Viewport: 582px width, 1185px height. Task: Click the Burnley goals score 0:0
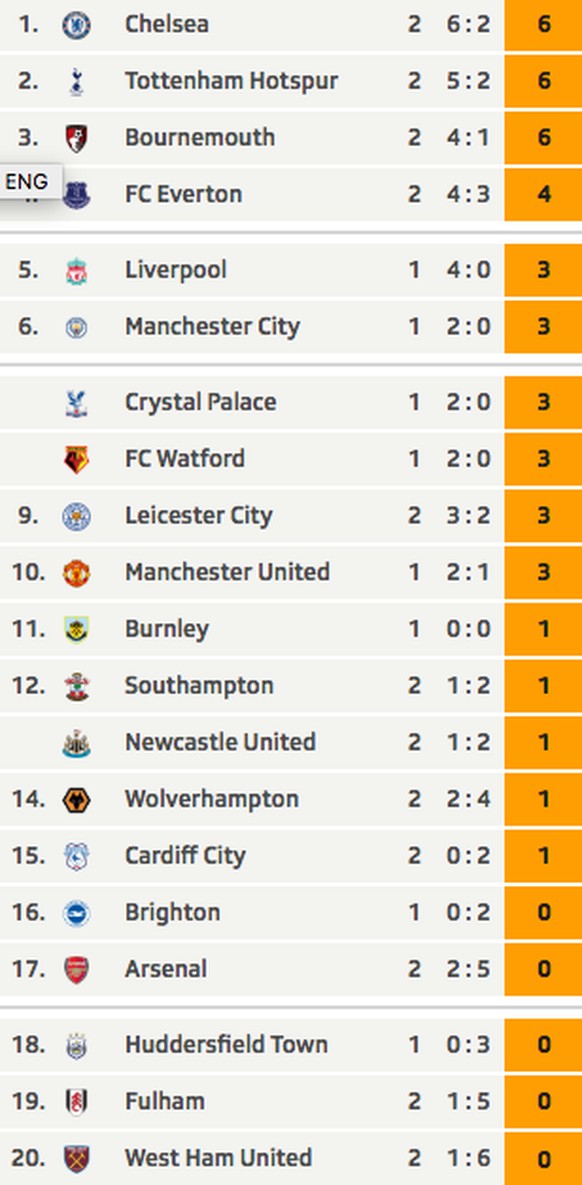click(x=468, y=629)
